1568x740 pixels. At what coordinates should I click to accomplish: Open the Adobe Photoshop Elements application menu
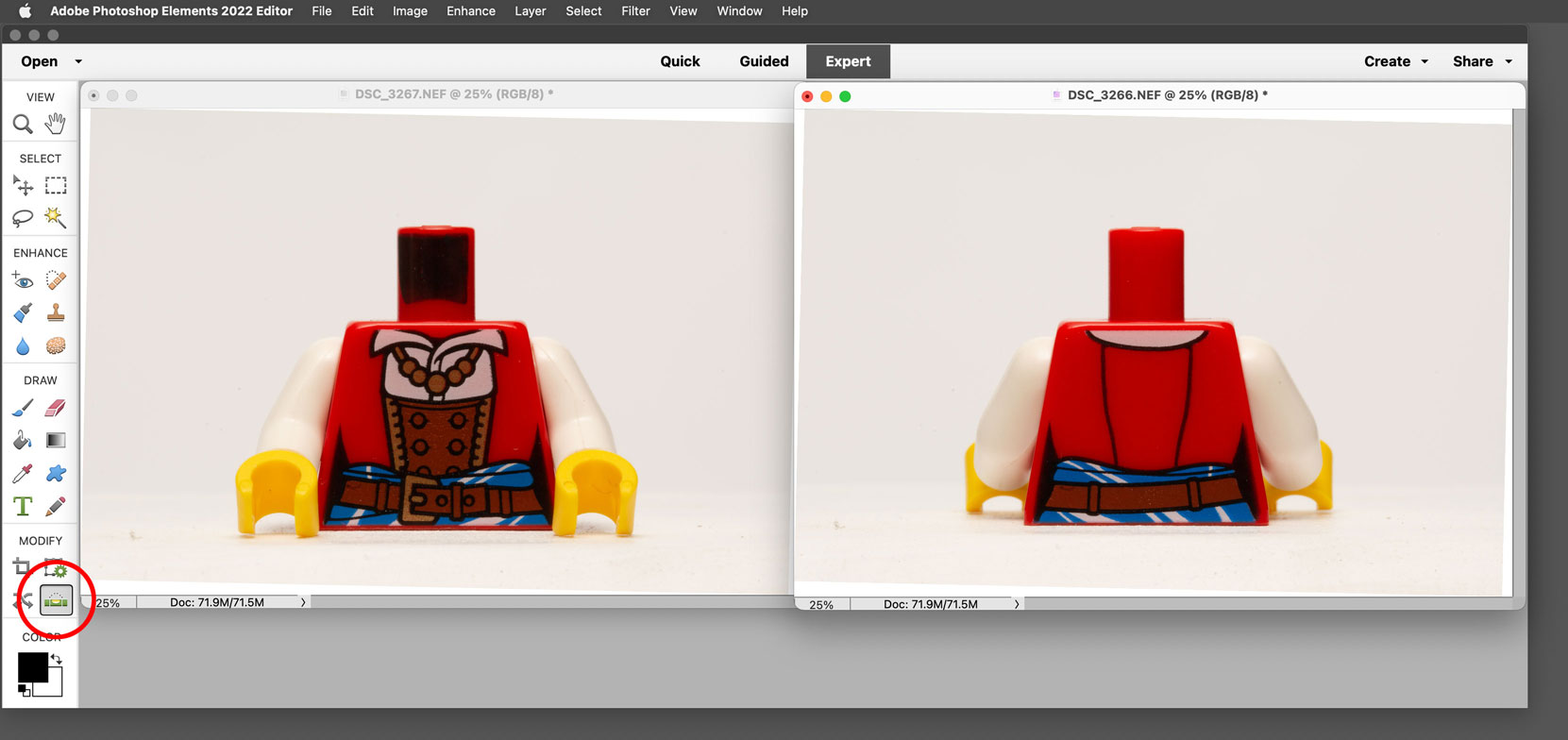tap(171, 11)
